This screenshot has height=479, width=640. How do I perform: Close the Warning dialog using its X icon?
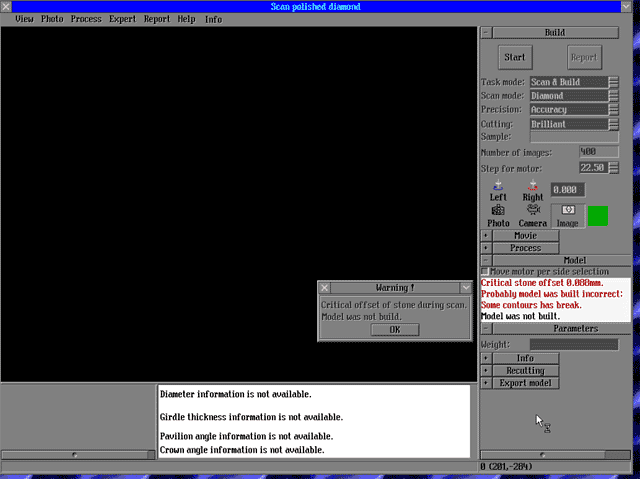[x=324, y=288]
